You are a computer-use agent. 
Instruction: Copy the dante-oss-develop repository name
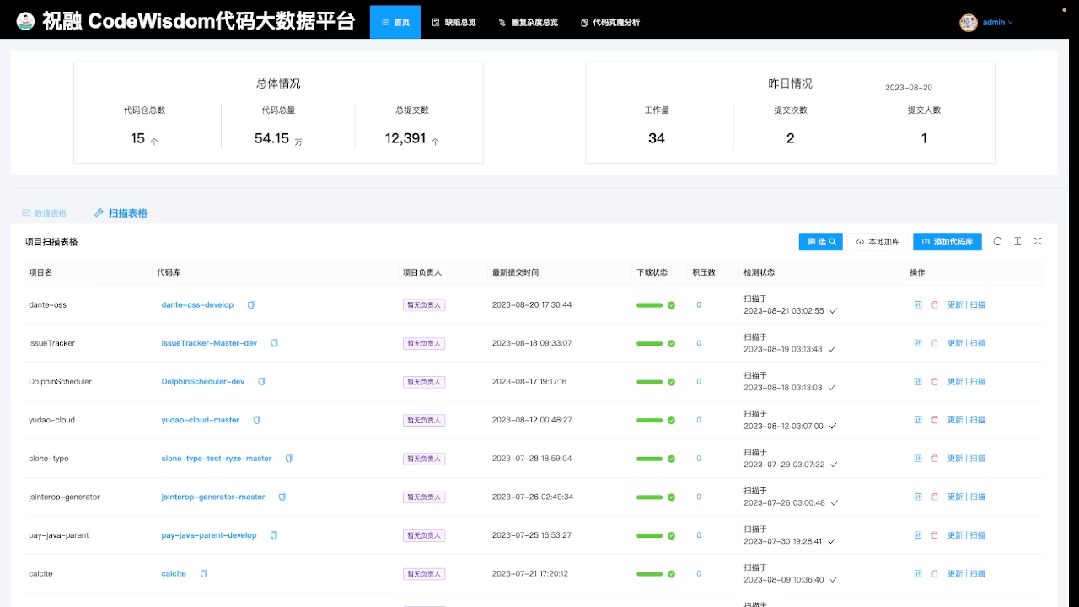[251, 305]
